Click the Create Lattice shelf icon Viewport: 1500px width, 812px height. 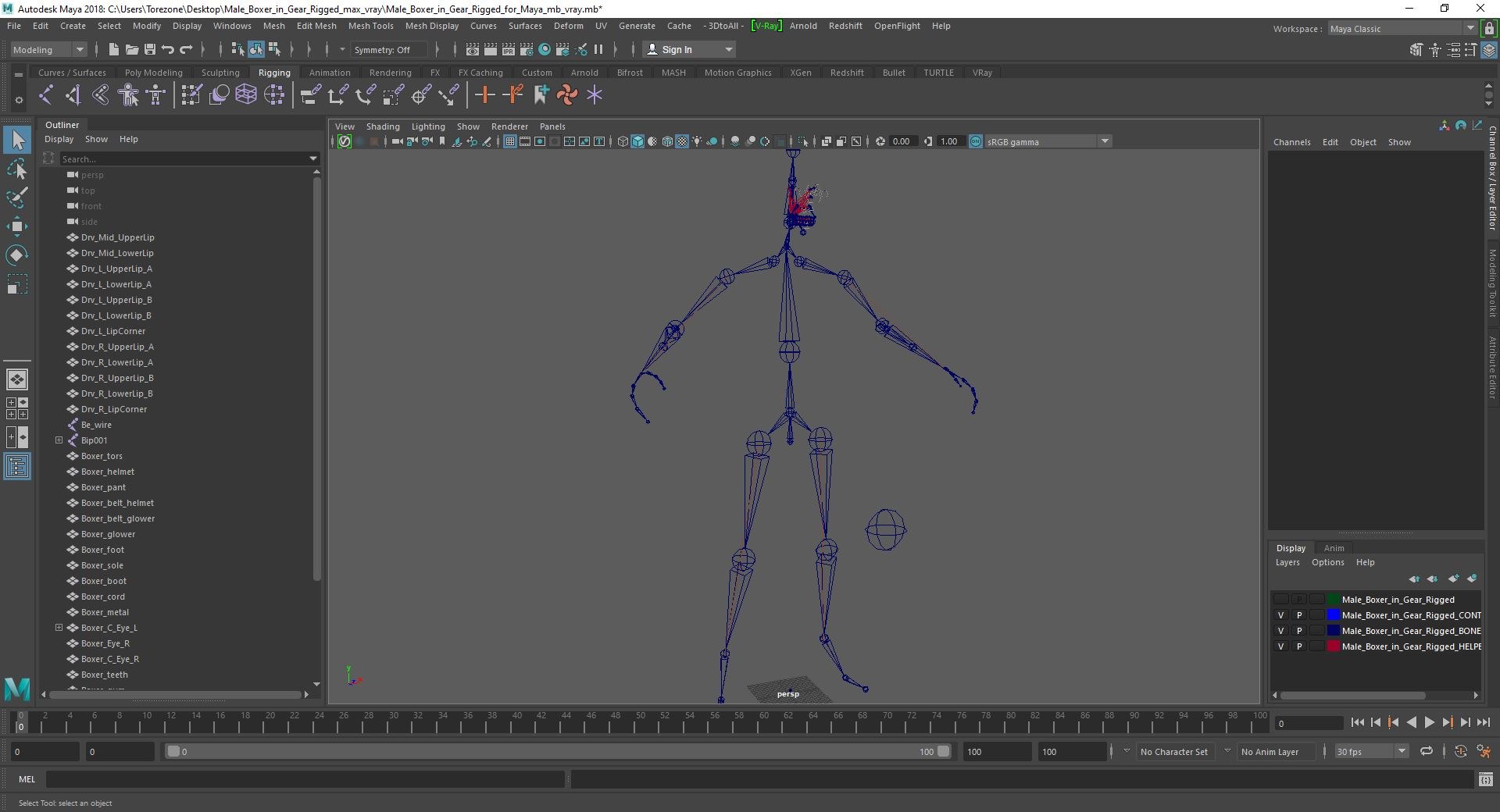(x=246, y=95)
